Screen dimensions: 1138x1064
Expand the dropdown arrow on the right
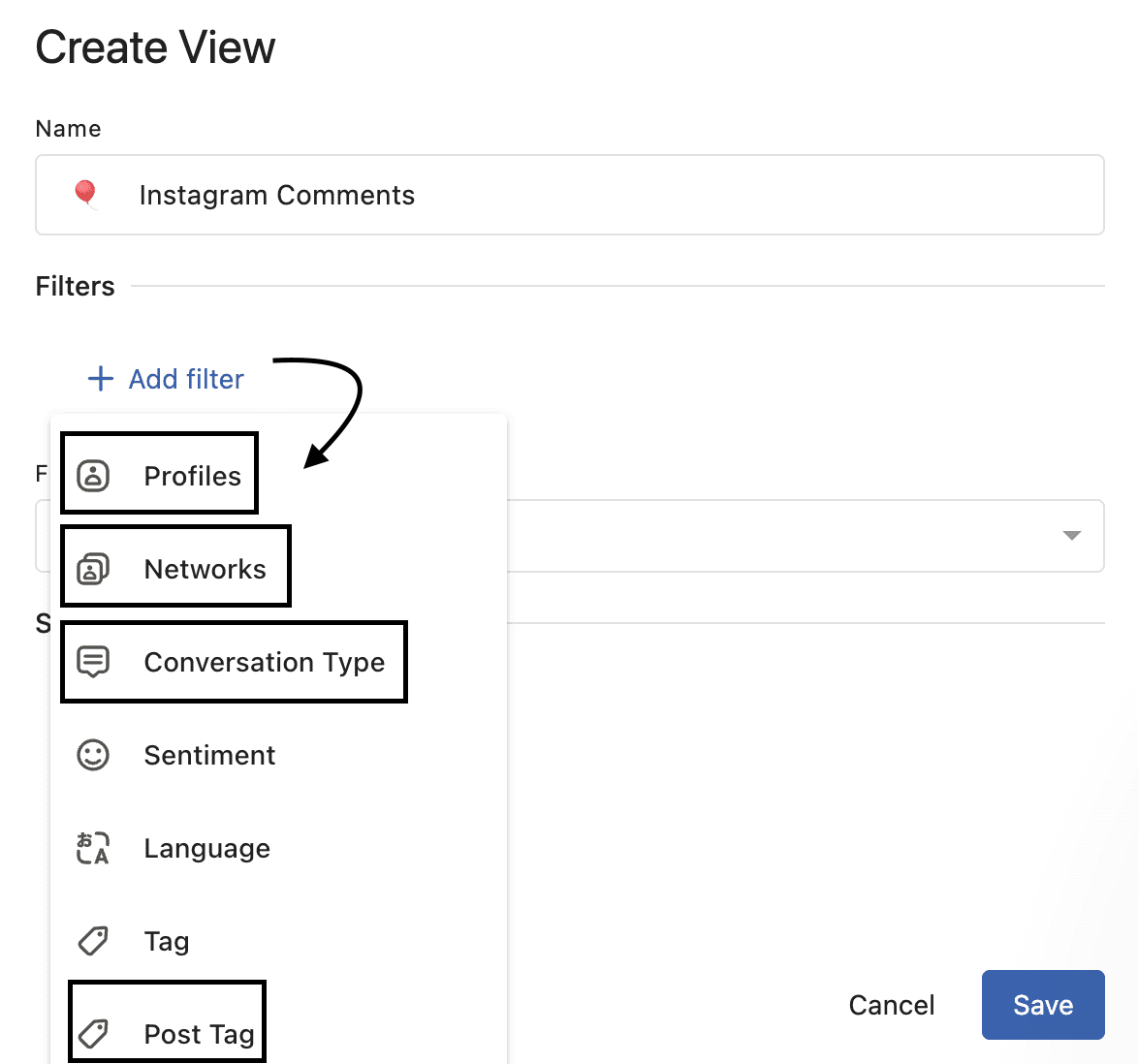click(x=1071, y=536)
